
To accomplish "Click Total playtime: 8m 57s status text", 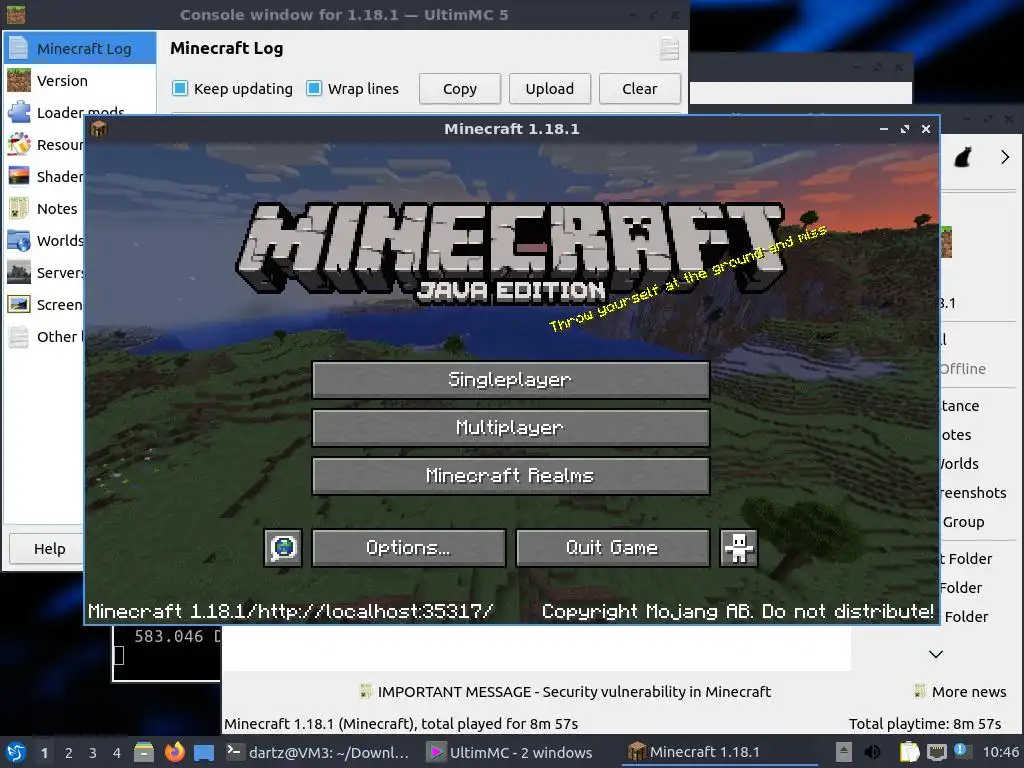I will tap(925, 724).
